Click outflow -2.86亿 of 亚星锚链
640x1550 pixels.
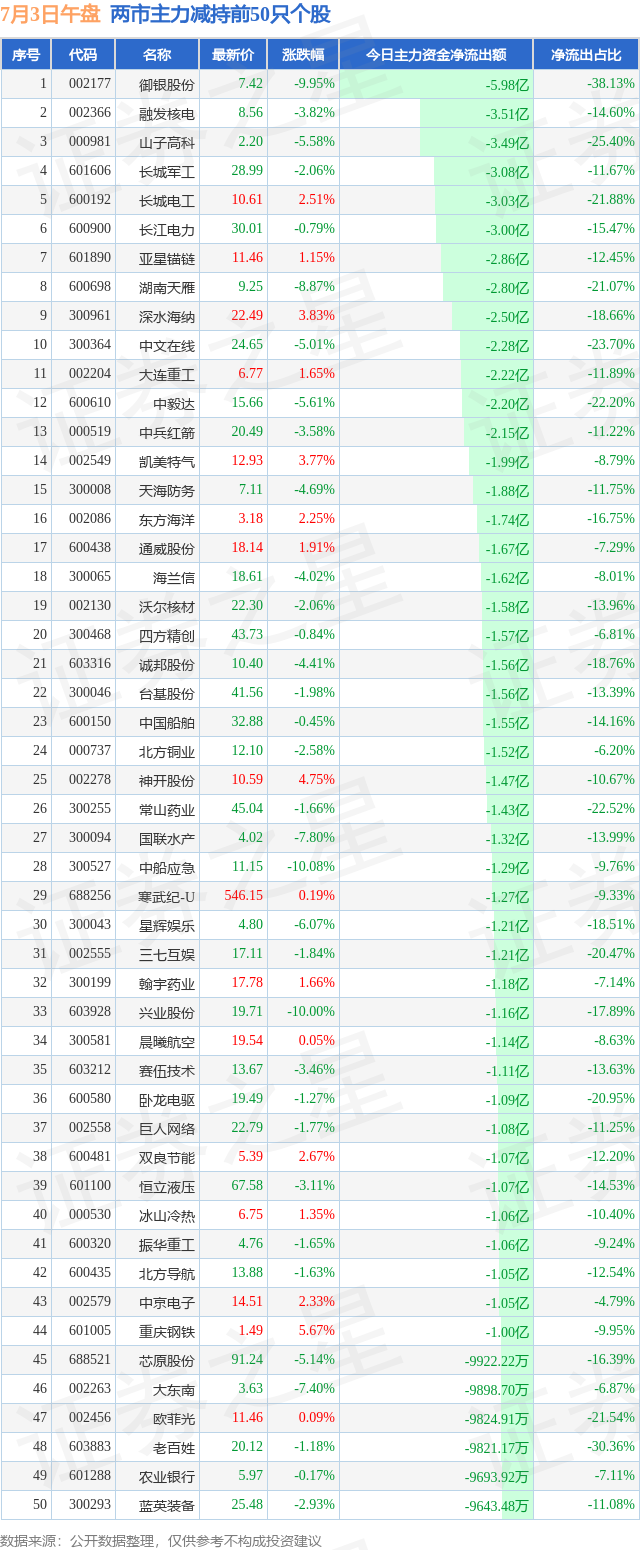507,259
